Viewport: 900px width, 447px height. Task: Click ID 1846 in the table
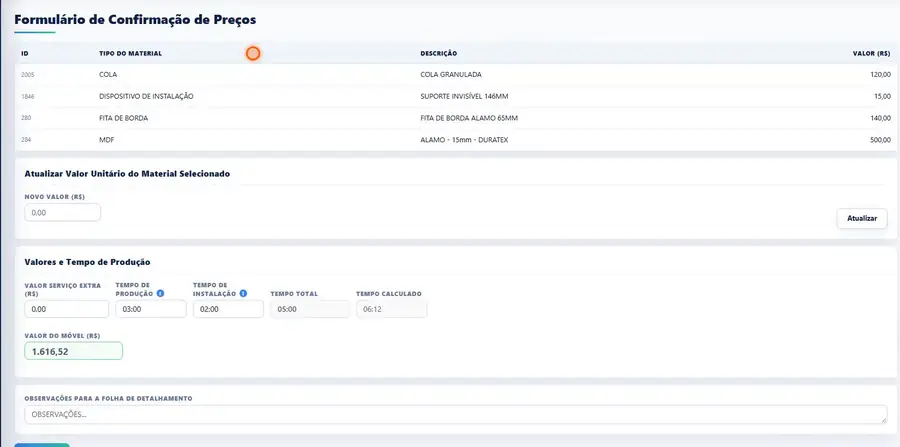pos(27,96)
